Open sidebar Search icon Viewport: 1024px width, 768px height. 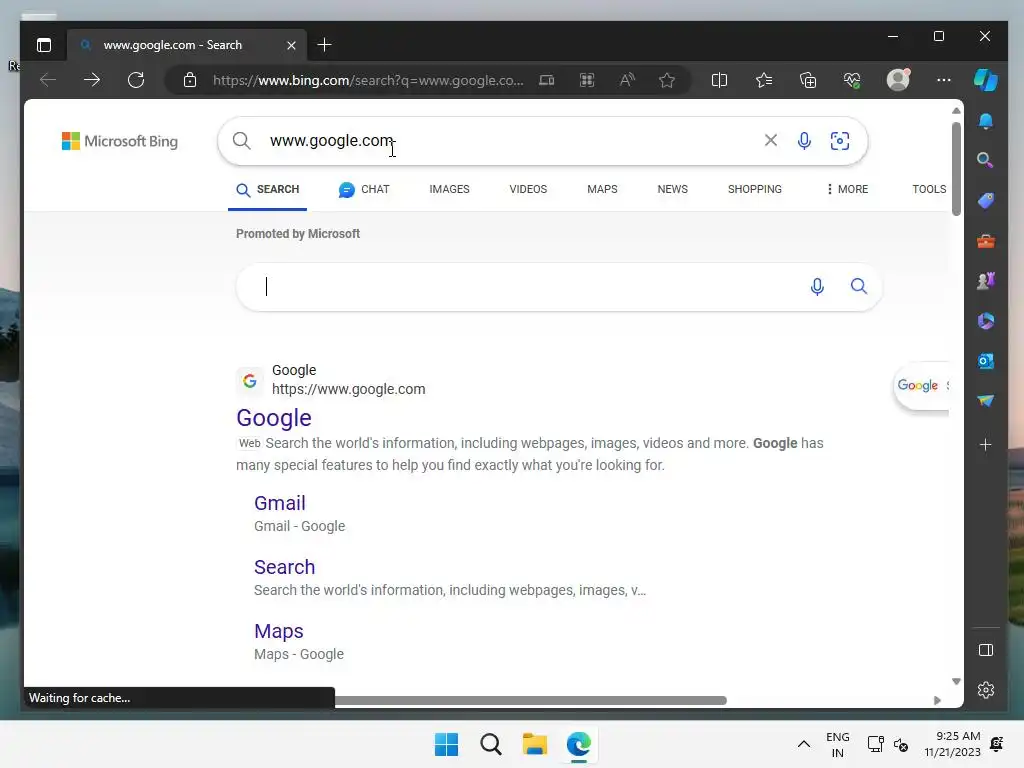point(985,160)
